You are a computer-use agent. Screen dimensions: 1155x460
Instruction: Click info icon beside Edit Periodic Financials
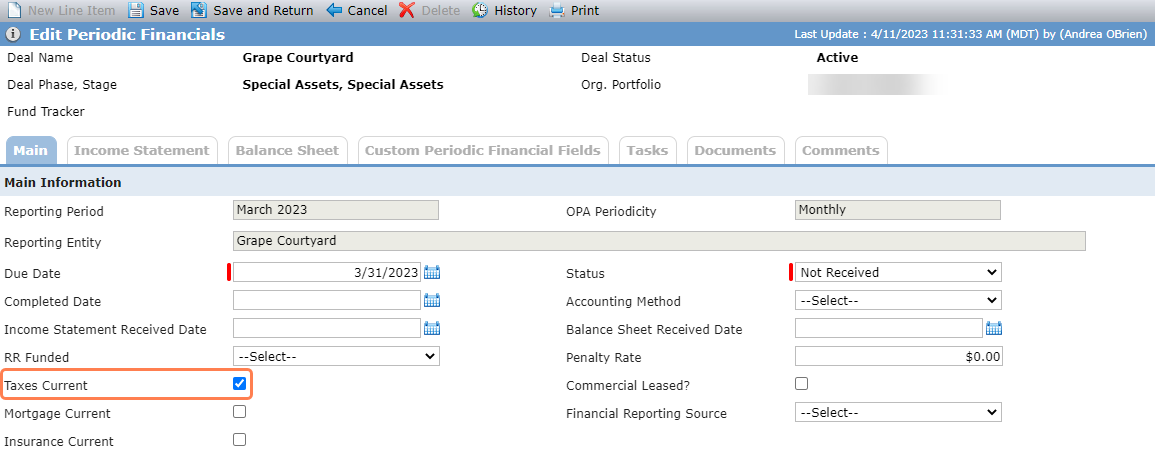[13, 35]
